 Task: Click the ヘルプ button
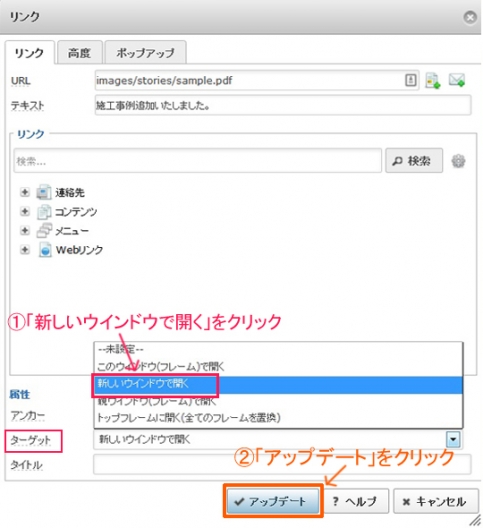click(355, 501)
